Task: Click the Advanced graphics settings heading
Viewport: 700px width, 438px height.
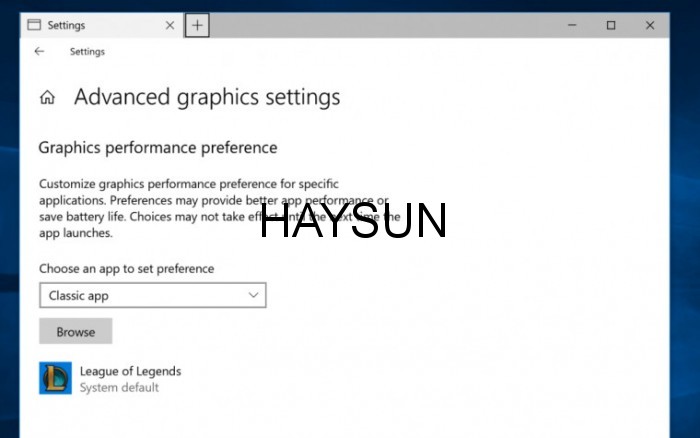Action: [x=207, y=97]
